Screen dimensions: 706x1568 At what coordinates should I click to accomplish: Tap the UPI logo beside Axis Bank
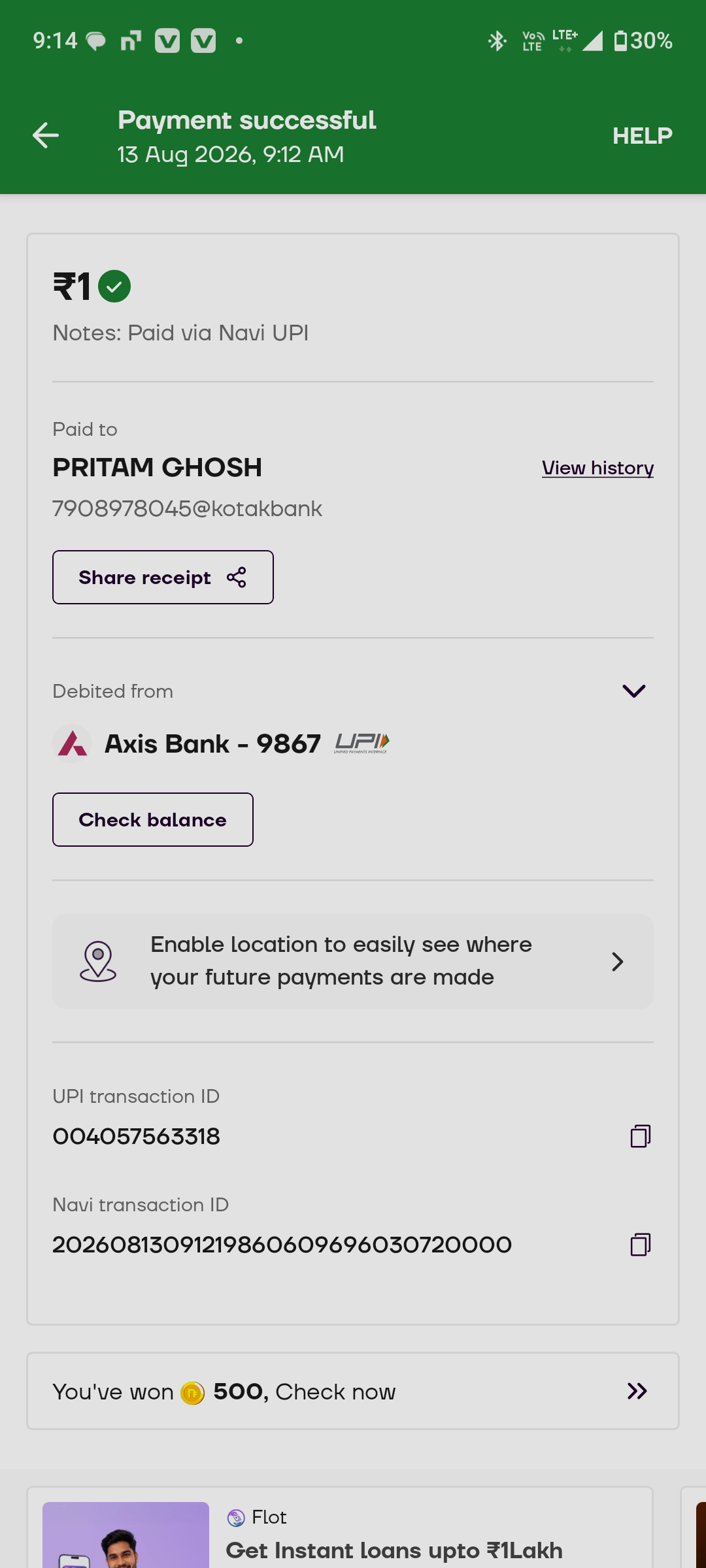pos(362,743)
